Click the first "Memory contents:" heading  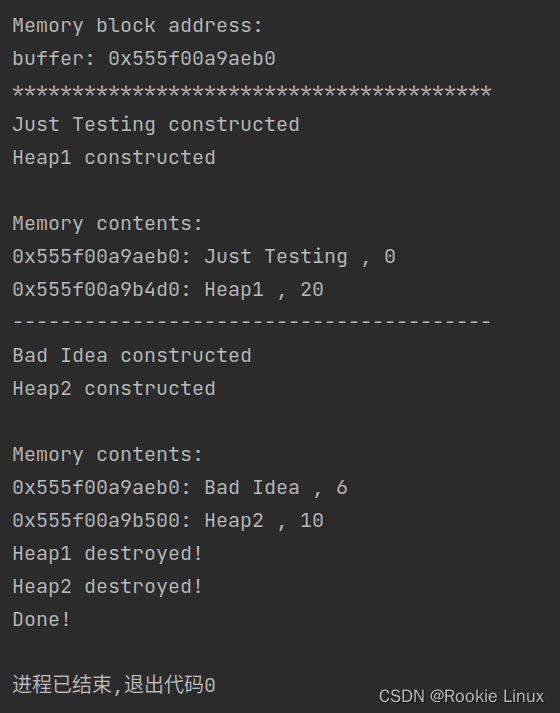[x=107, y=224]
